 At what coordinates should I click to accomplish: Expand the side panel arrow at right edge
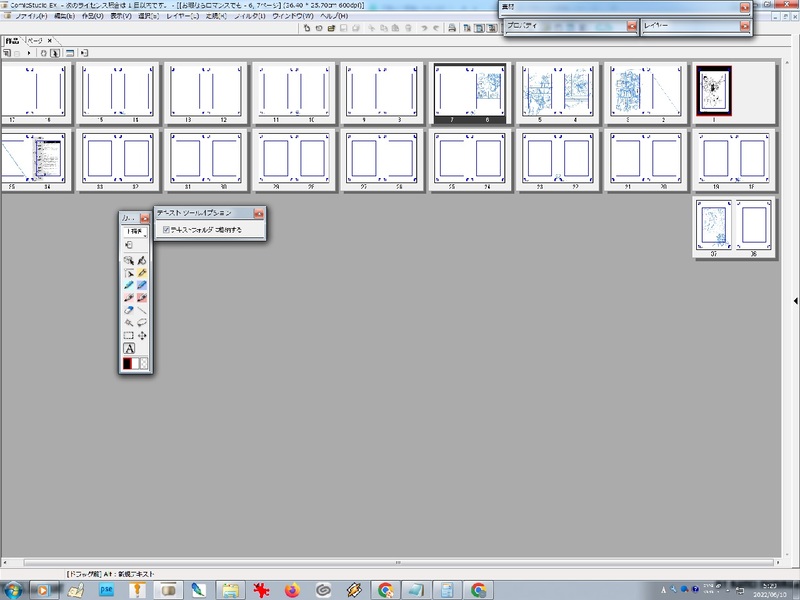click(795, 301)
